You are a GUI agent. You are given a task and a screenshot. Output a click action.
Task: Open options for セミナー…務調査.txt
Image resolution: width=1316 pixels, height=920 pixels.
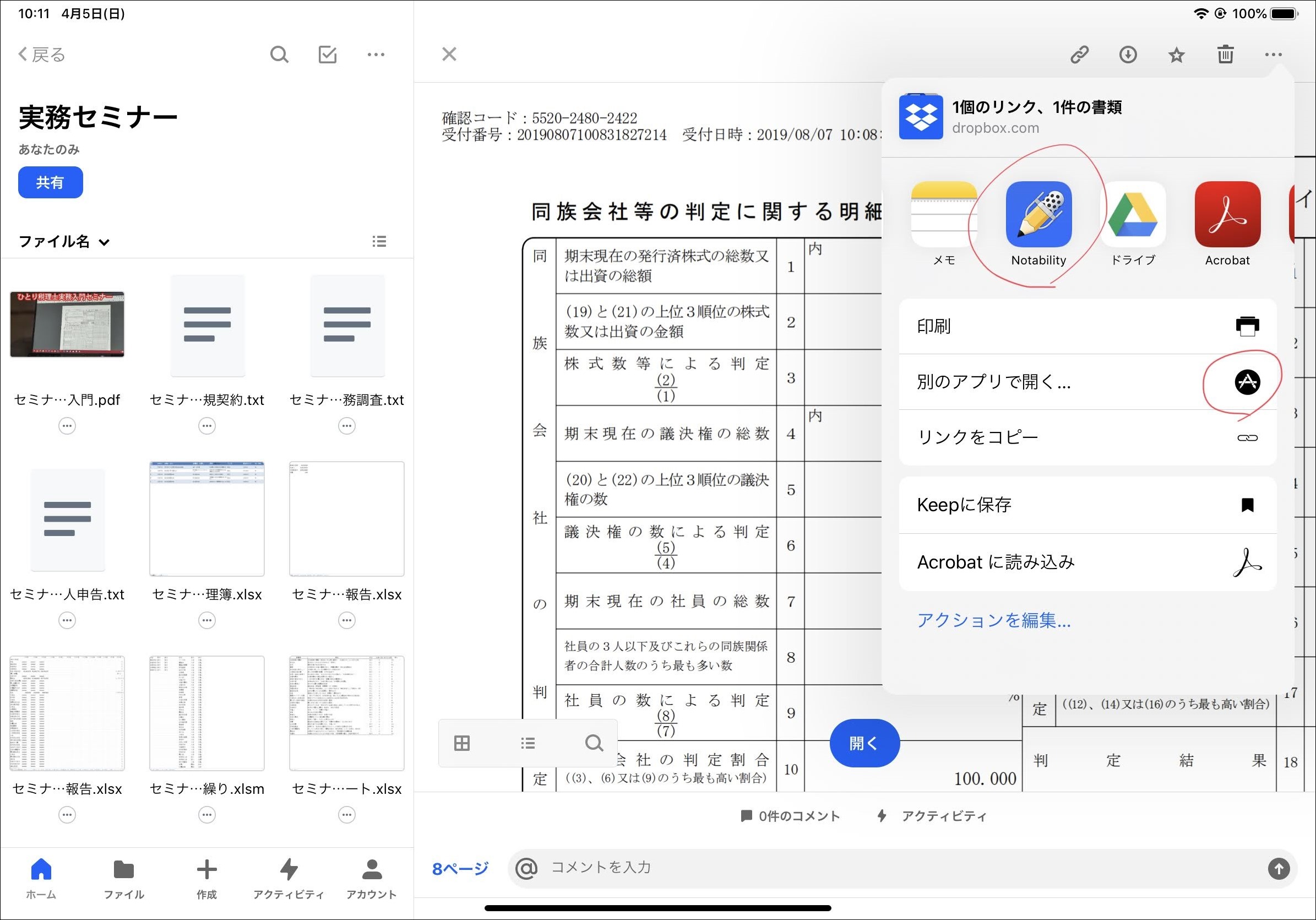347,426
